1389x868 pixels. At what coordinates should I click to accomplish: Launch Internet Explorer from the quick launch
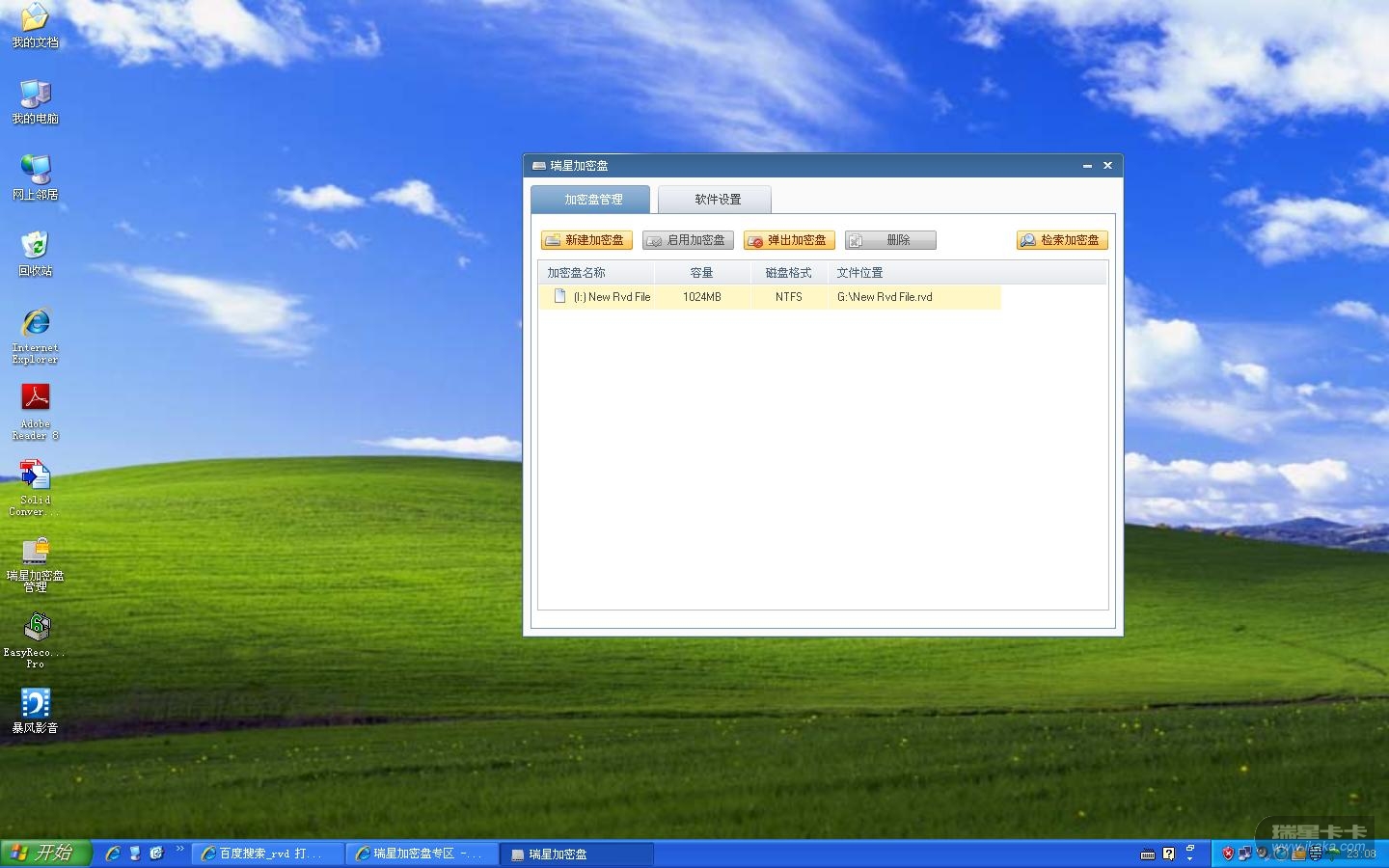pos(113,854)
